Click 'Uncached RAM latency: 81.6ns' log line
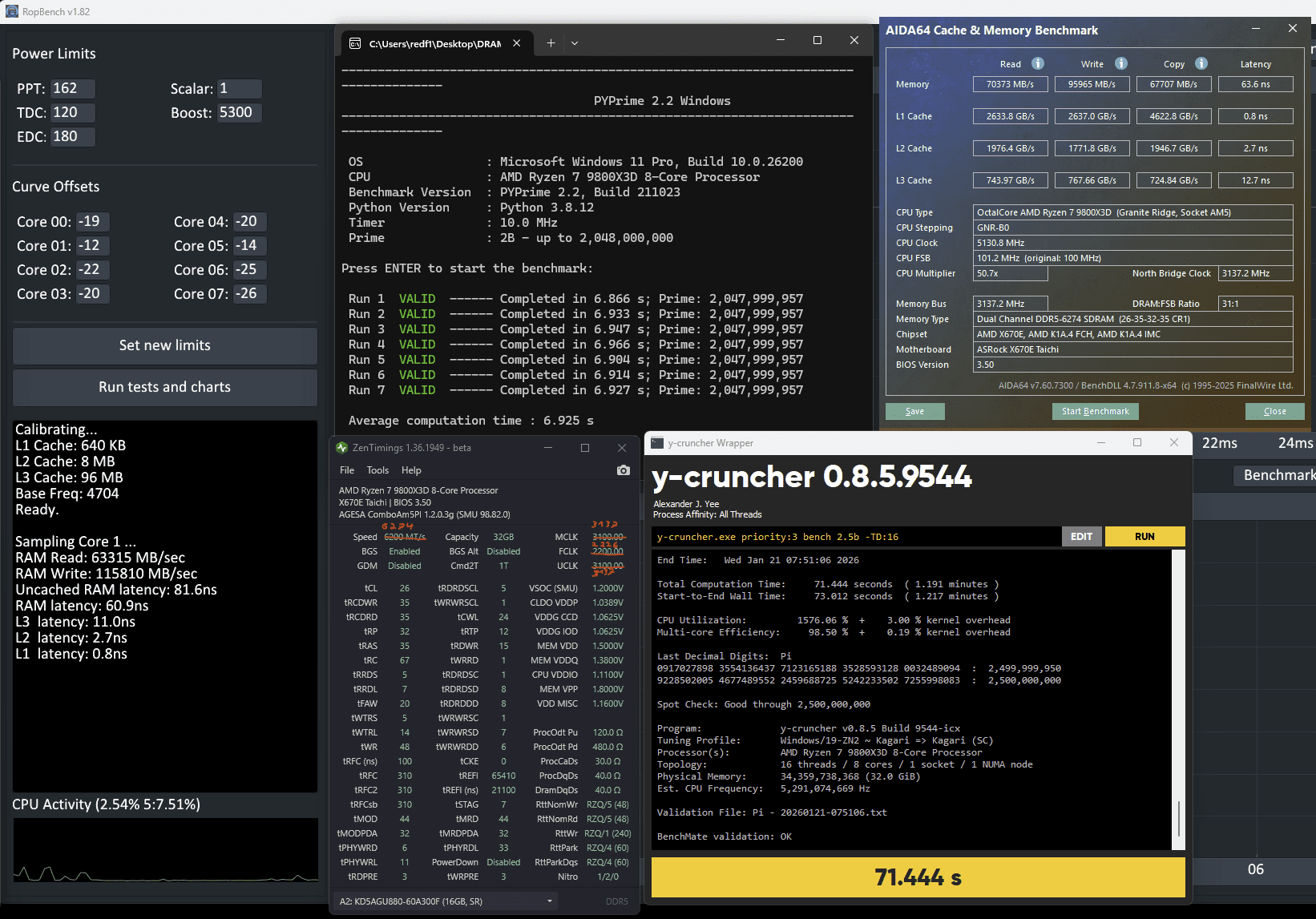The image size is (1316, 919). (116, 590)
